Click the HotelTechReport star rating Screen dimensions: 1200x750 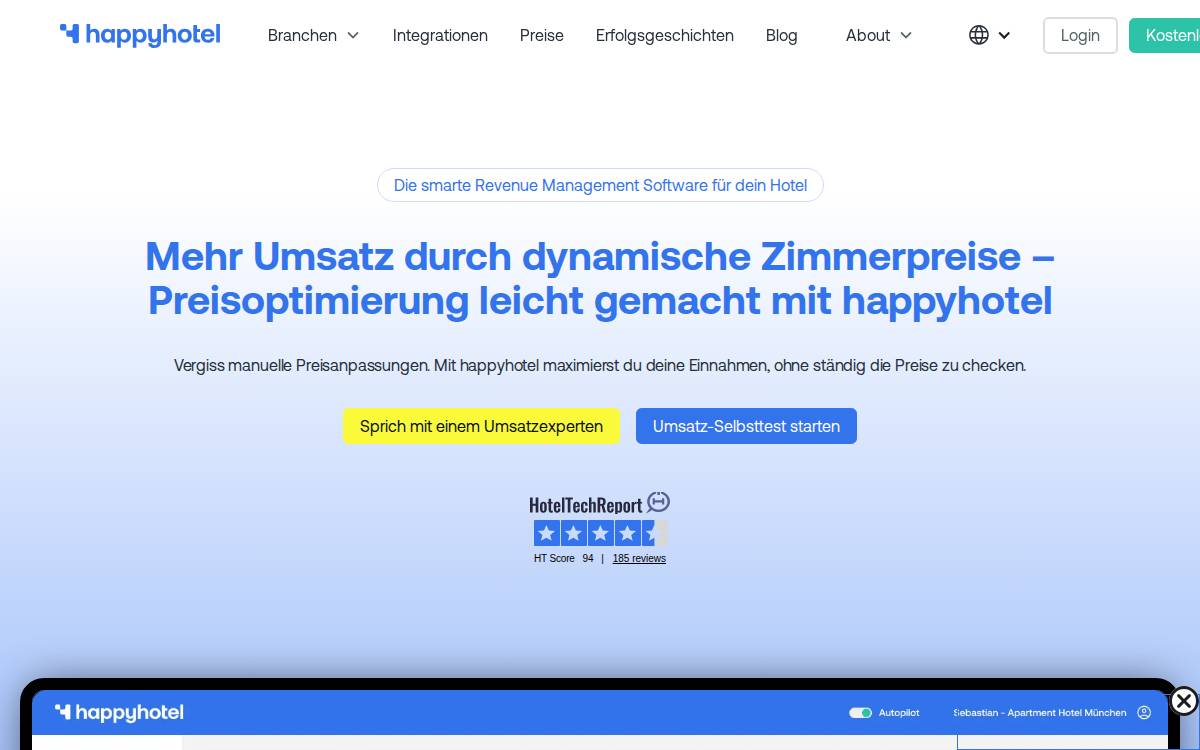(x=600, y=533)
